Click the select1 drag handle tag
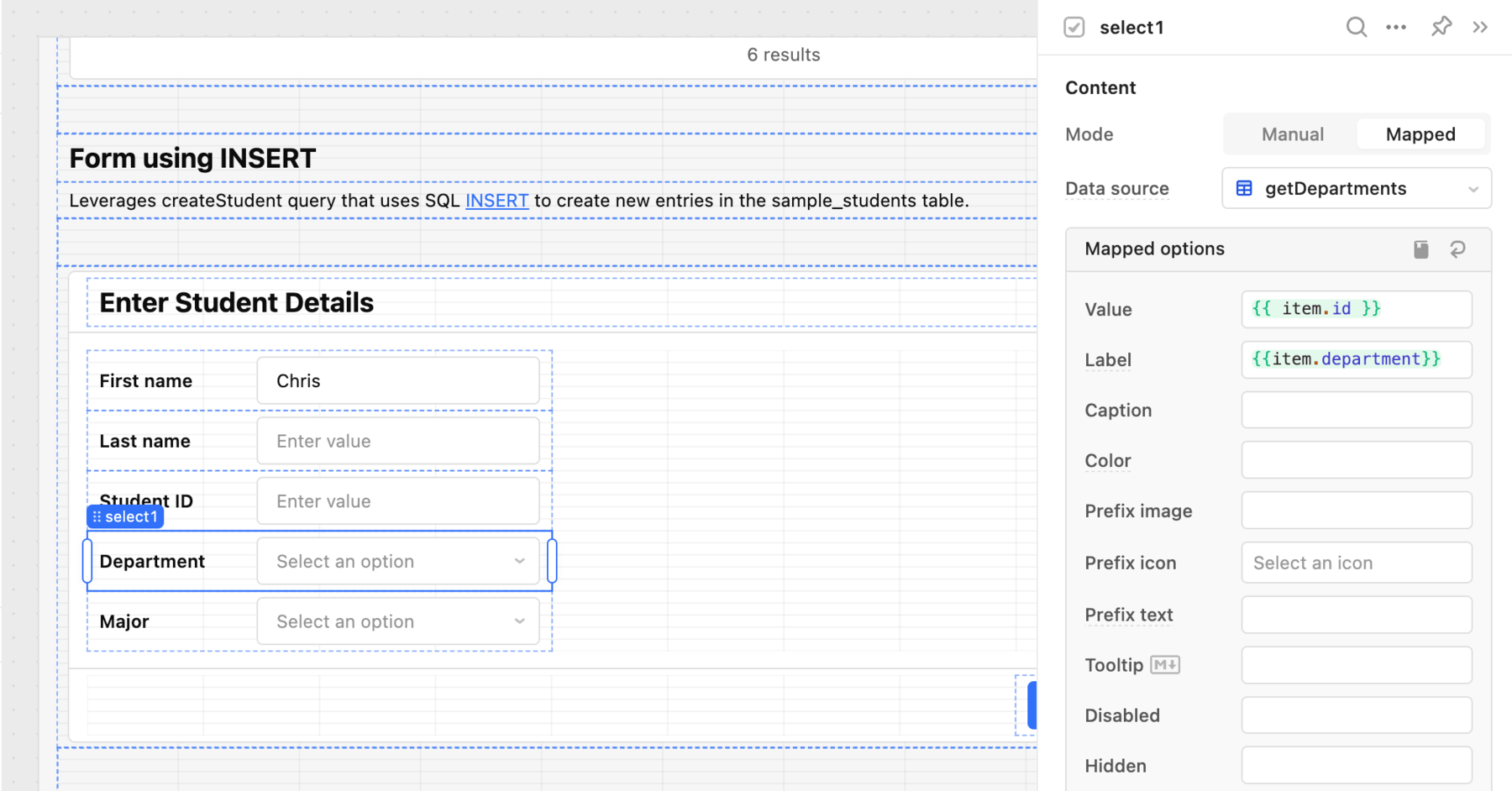Image resolution: width=1512 pixels, height=791 pixels. pos(125,516)
